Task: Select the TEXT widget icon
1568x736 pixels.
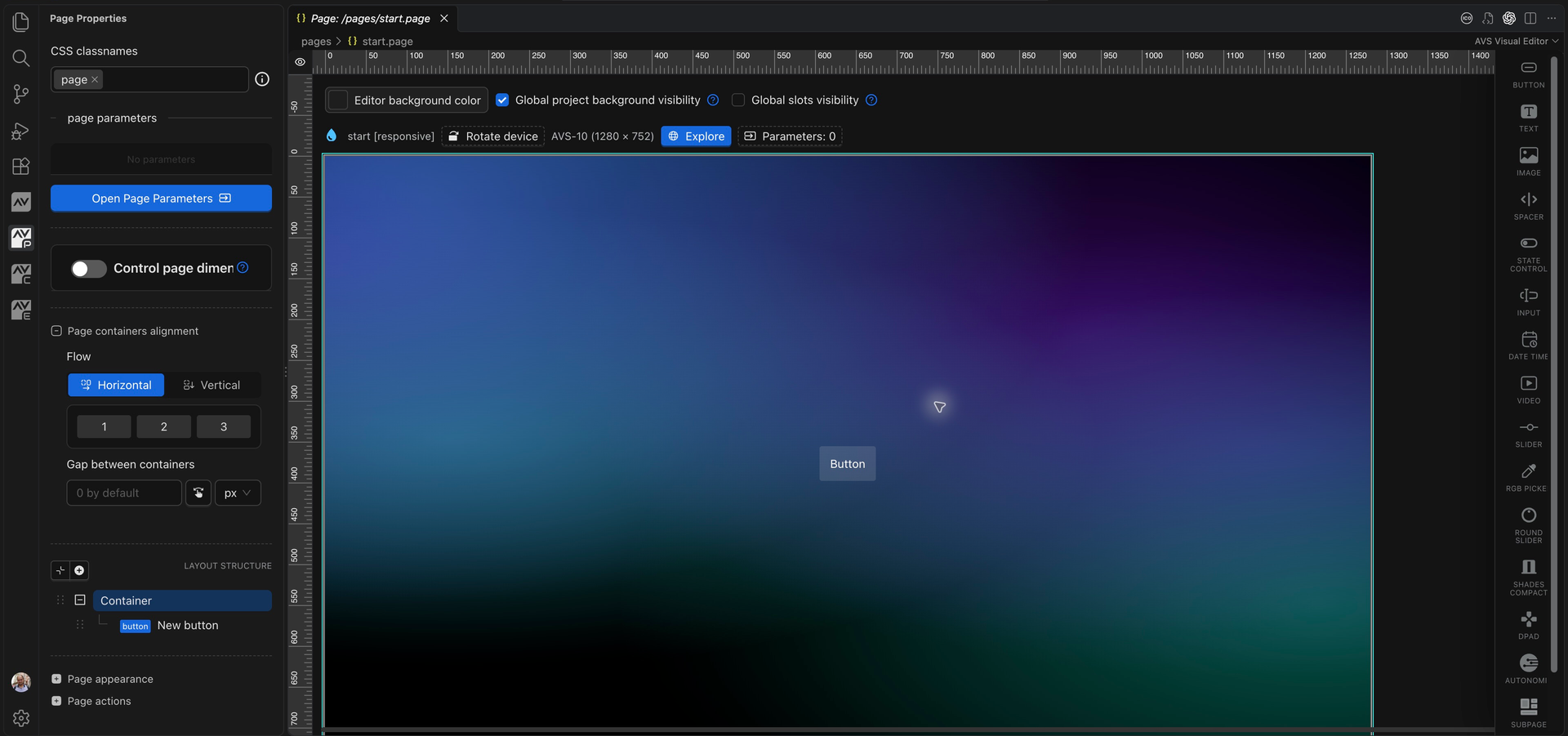Action: click(1528, 112)
